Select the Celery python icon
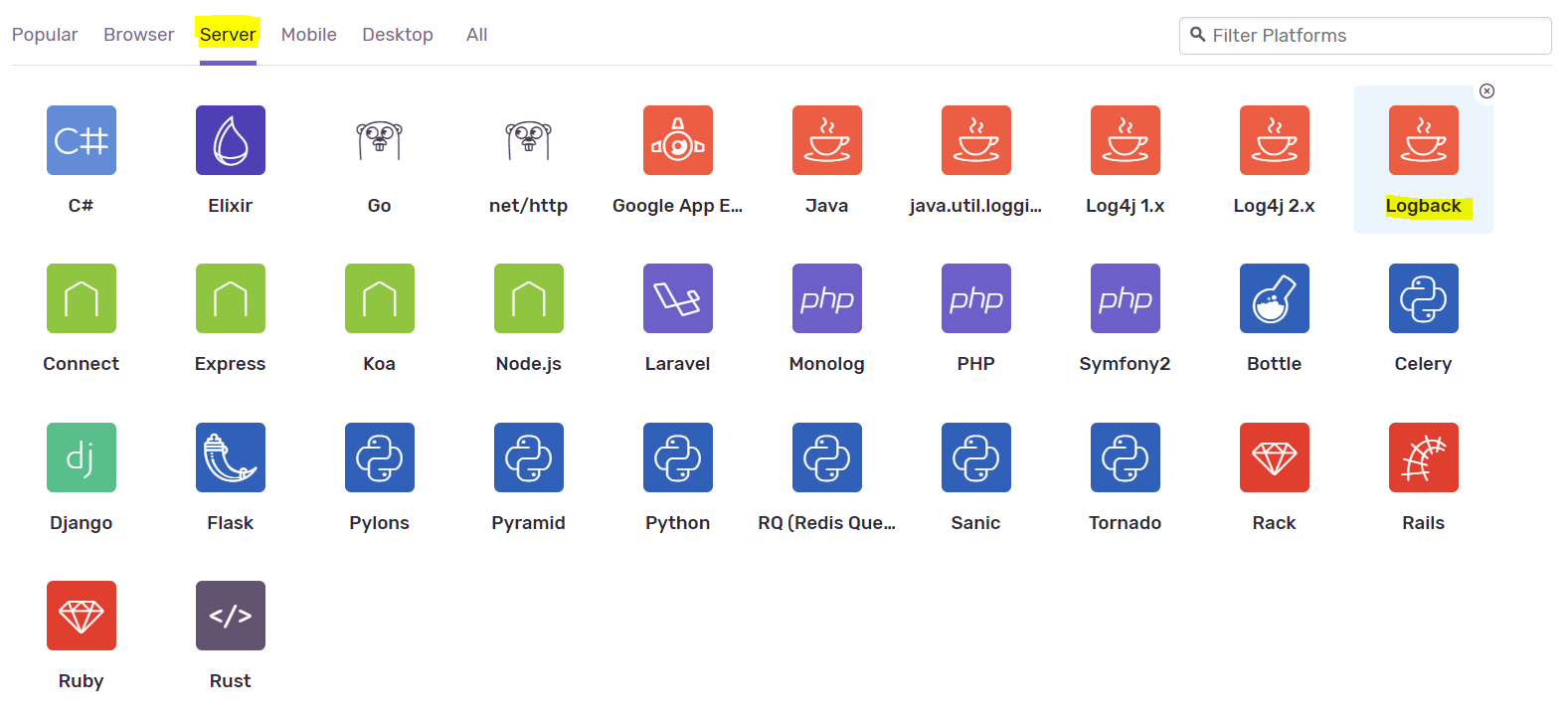Screen dimensions: 1568x724 pyautogui.click(x=1424, y=298)
